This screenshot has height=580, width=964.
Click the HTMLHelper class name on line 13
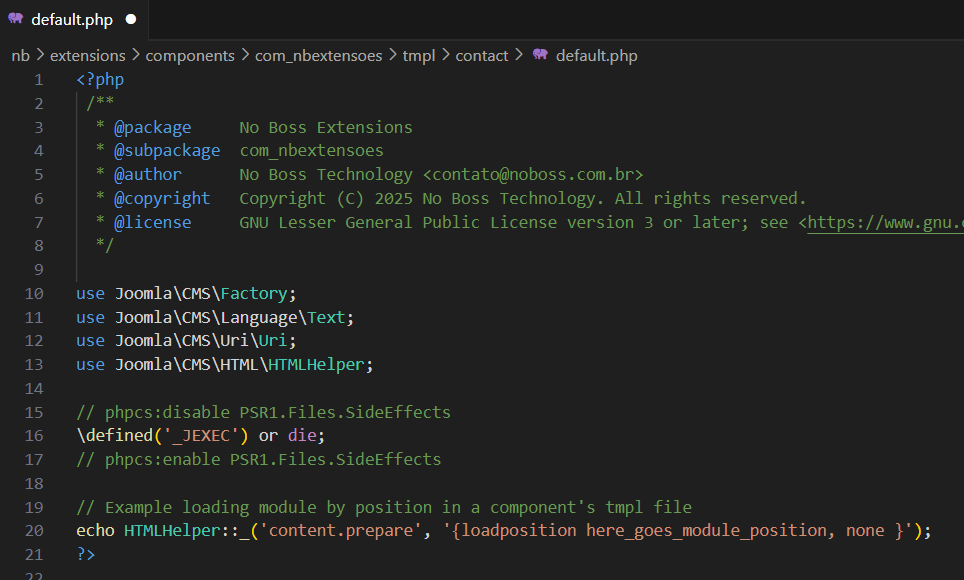[x=316, y=365]
